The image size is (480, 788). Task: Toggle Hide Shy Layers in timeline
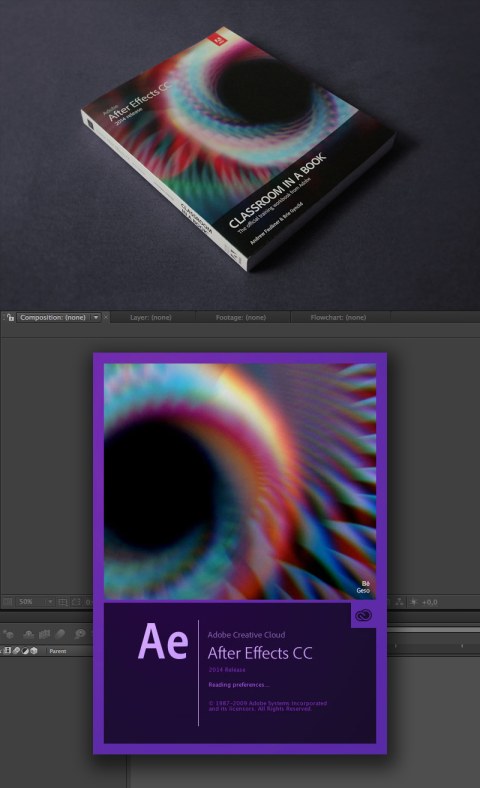pos(29,634)
